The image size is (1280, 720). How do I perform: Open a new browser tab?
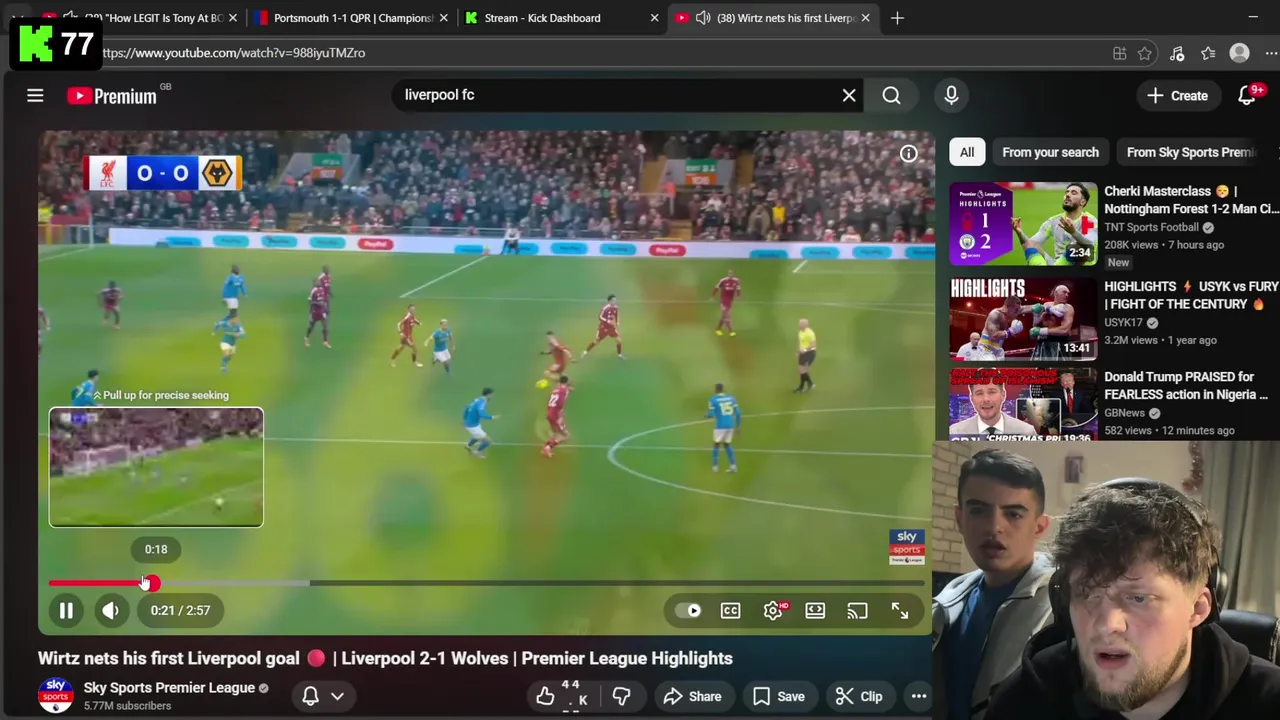897,18
